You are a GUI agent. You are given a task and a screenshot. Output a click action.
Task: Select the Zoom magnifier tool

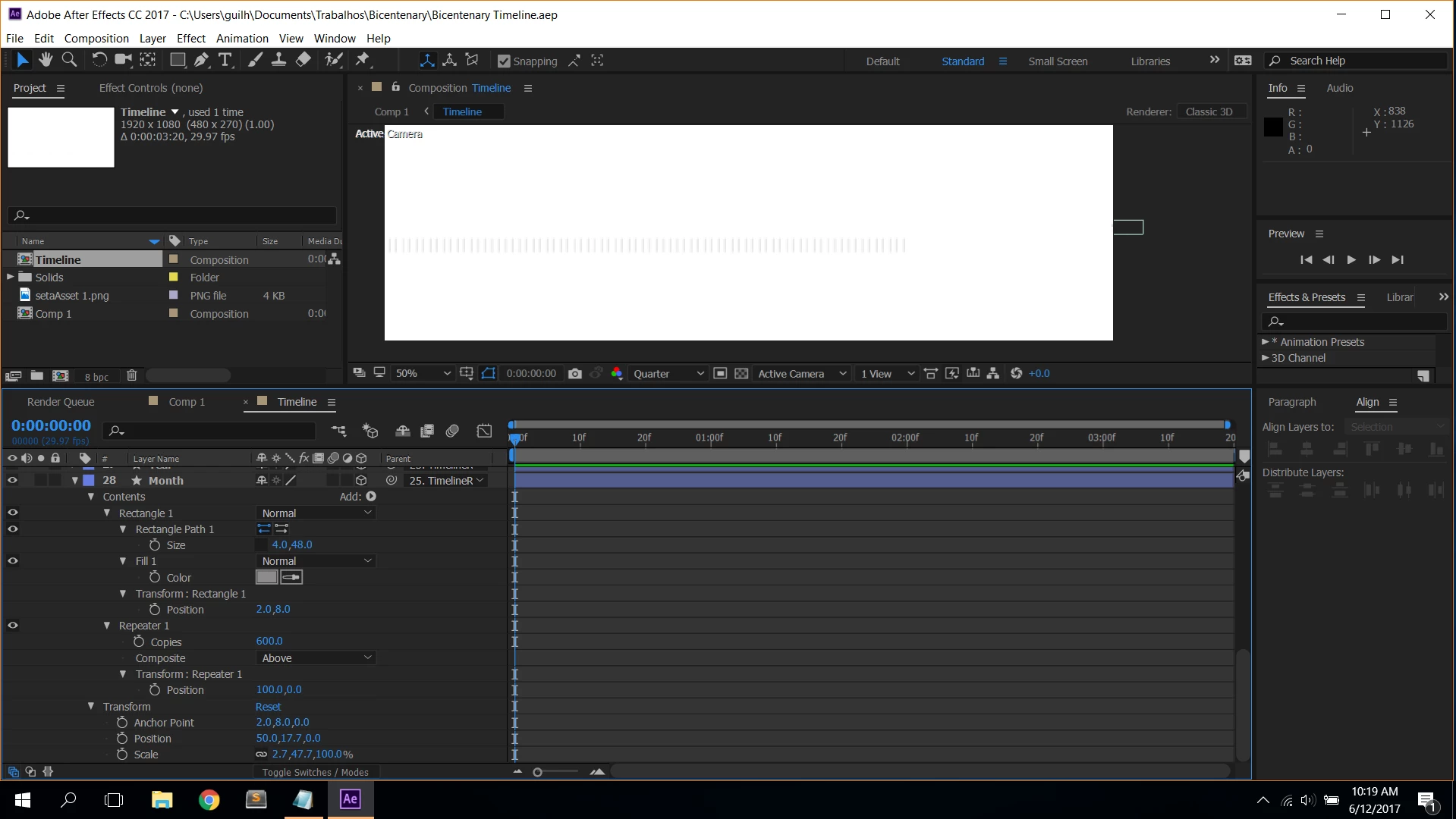tap(69, 60)
